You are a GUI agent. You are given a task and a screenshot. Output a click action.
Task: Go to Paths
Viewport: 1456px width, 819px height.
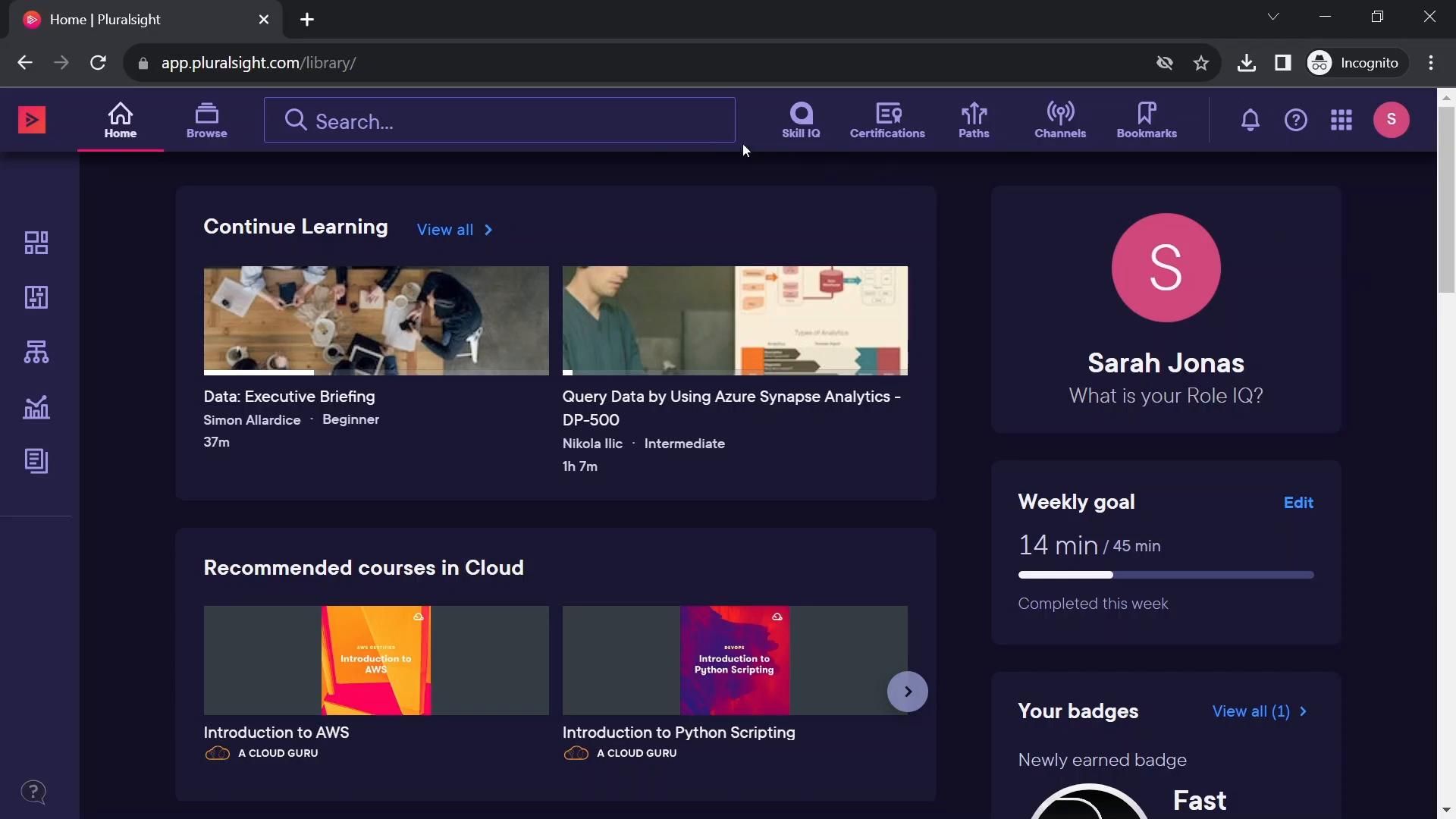(x=974, y=121)
